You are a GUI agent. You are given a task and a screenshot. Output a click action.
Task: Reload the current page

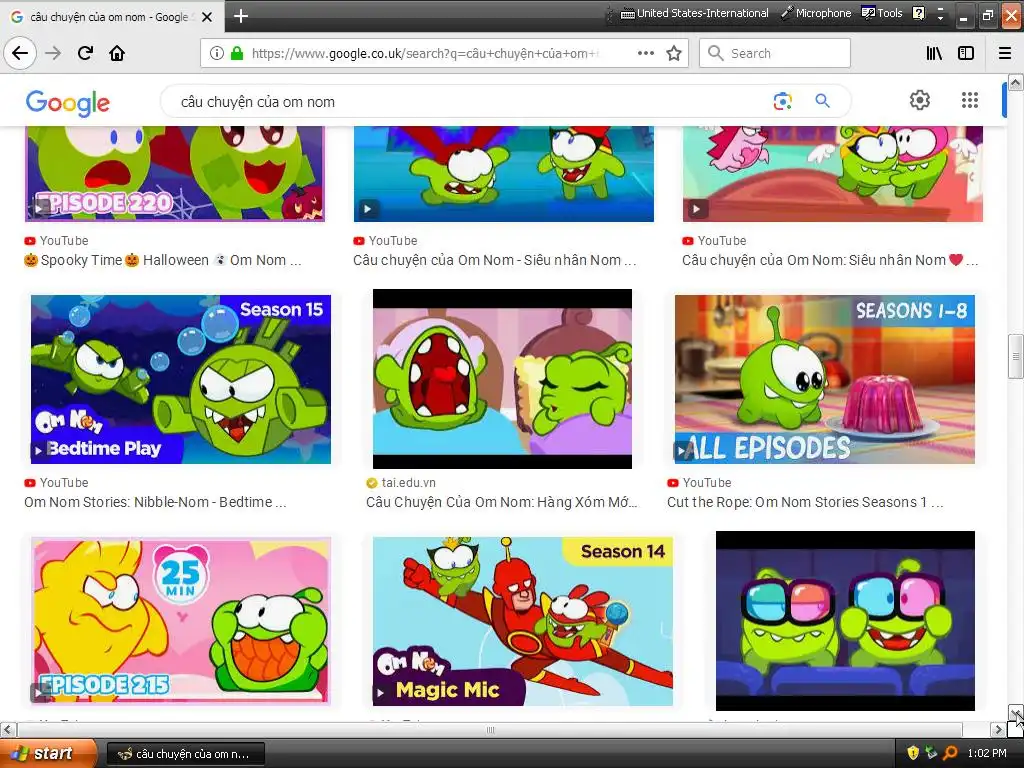(x=86, y=53)
